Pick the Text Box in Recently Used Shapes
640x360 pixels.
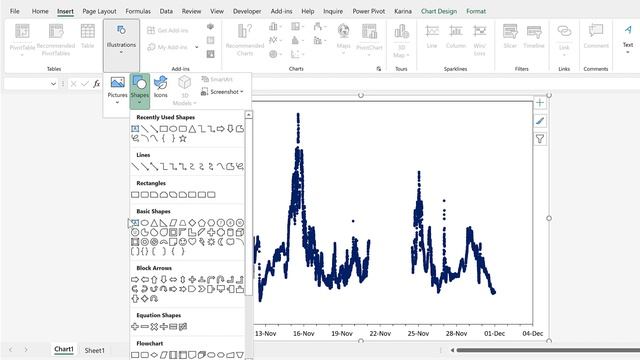point(135,129)
